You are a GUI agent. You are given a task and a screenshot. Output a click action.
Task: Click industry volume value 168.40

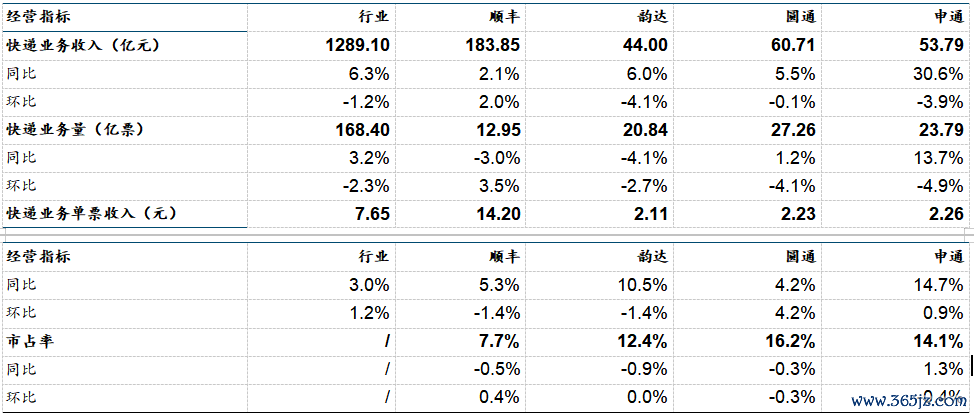point(363,130)
